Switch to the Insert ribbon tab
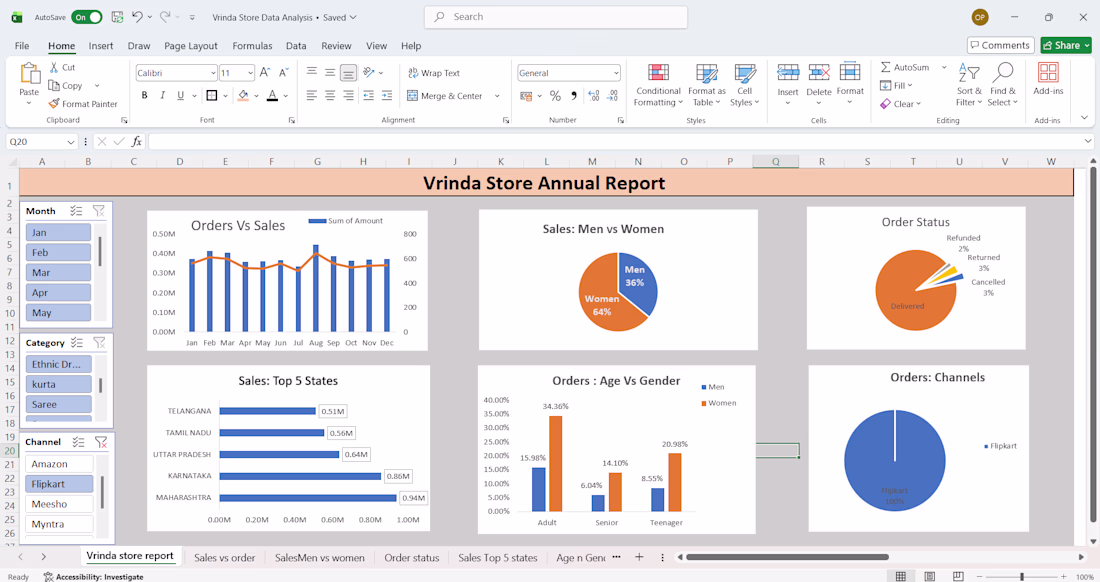The width and height of the screenshot is (1100, 582). click(101, 46)
